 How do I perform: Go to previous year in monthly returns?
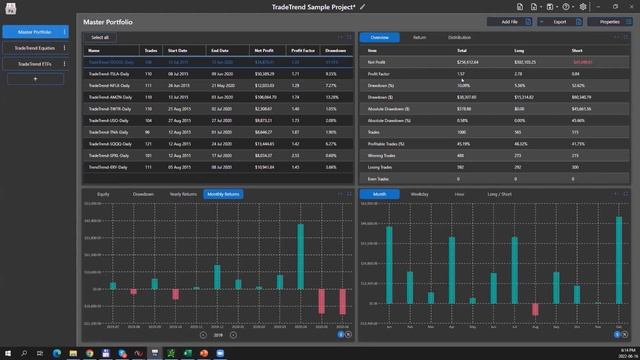(x=203, y=335)
